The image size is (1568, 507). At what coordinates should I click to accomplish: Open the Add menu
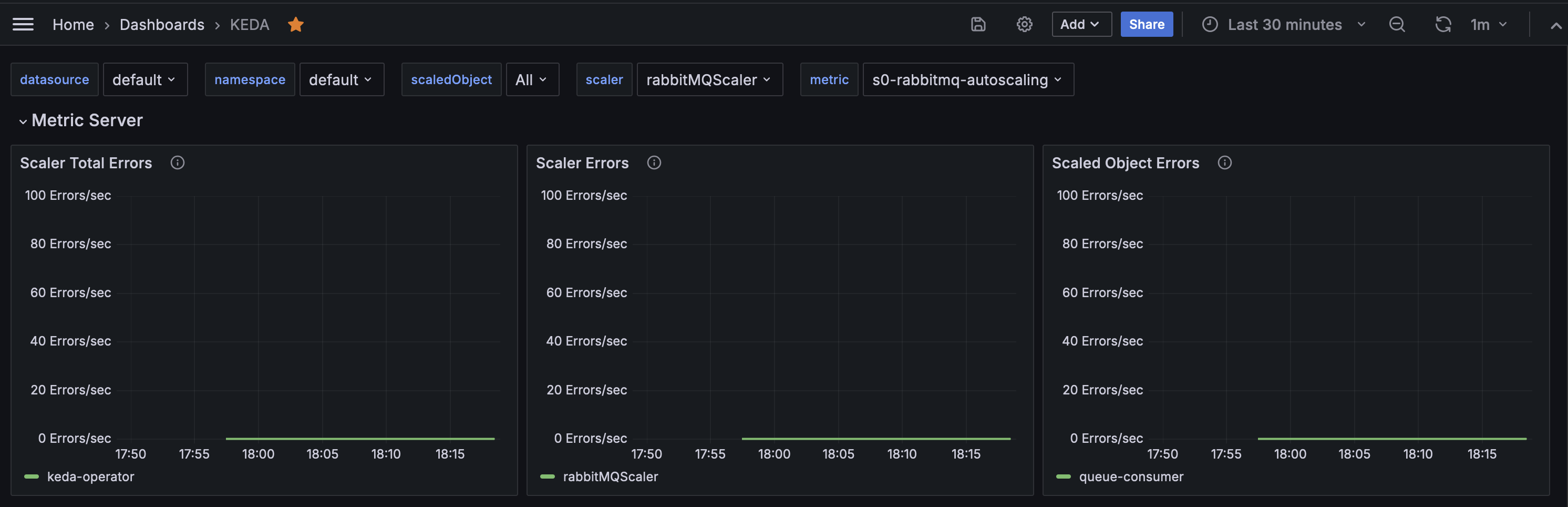click(1081, 24)
